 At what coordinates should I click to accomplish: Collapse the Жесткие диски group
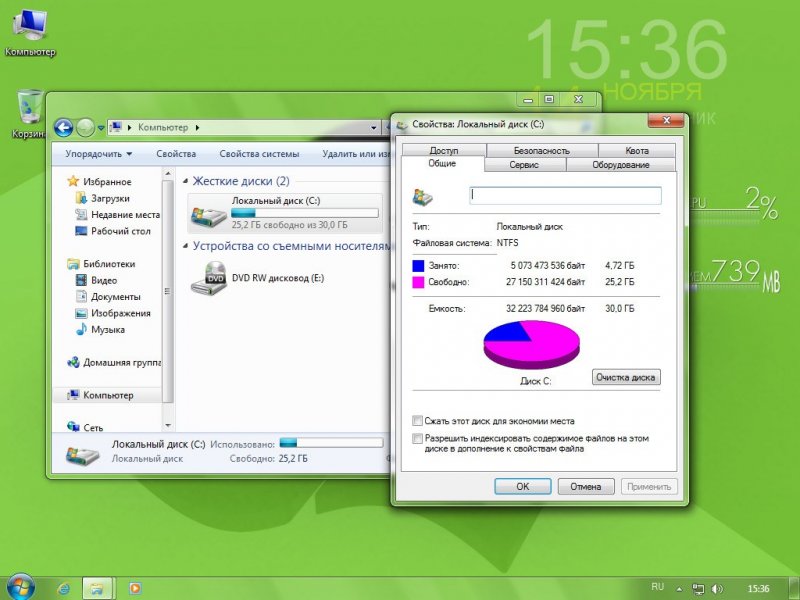tap(185, 181)
